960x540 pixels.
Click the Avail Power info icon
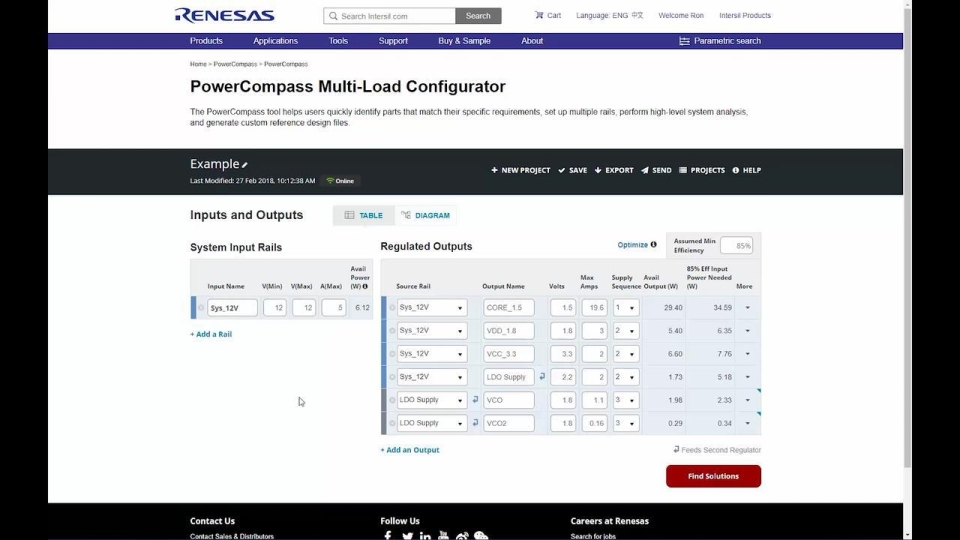tap(365, 286)
